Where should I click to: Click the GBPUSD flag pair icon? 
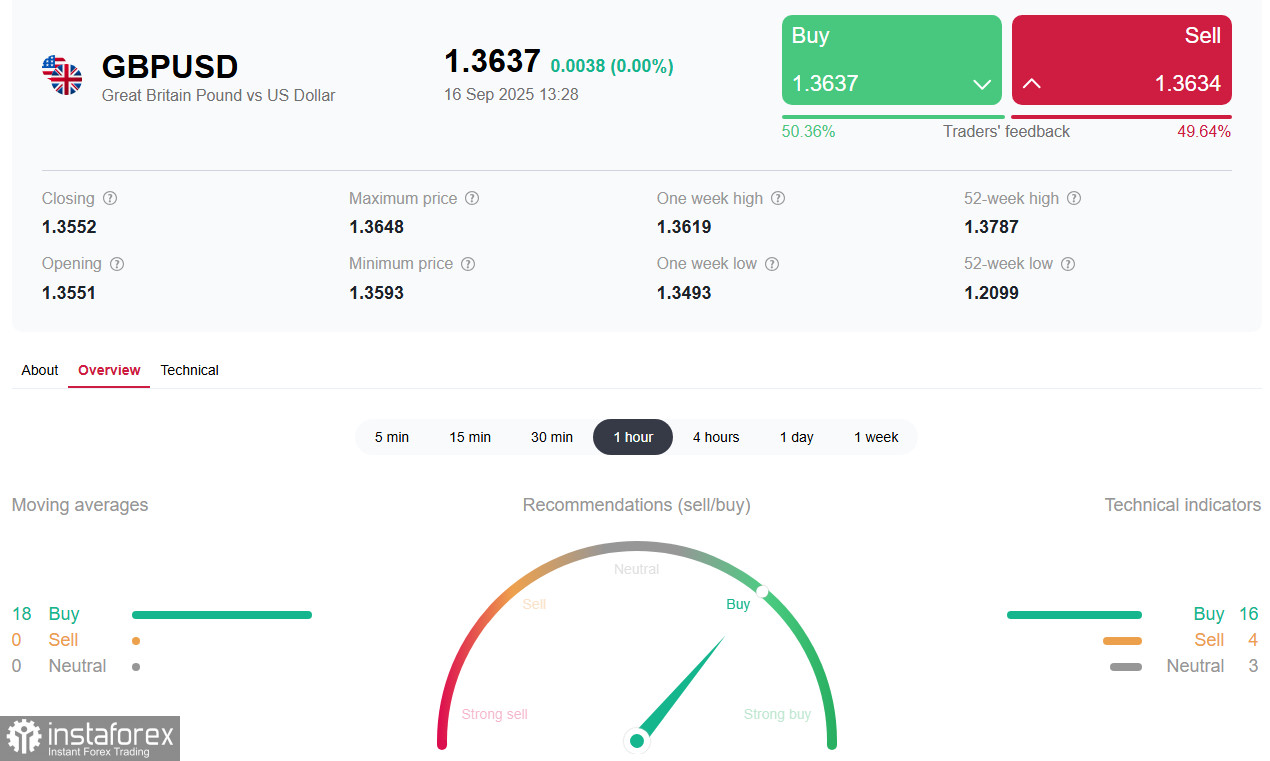pyautogui.click(x=62, y=75)
